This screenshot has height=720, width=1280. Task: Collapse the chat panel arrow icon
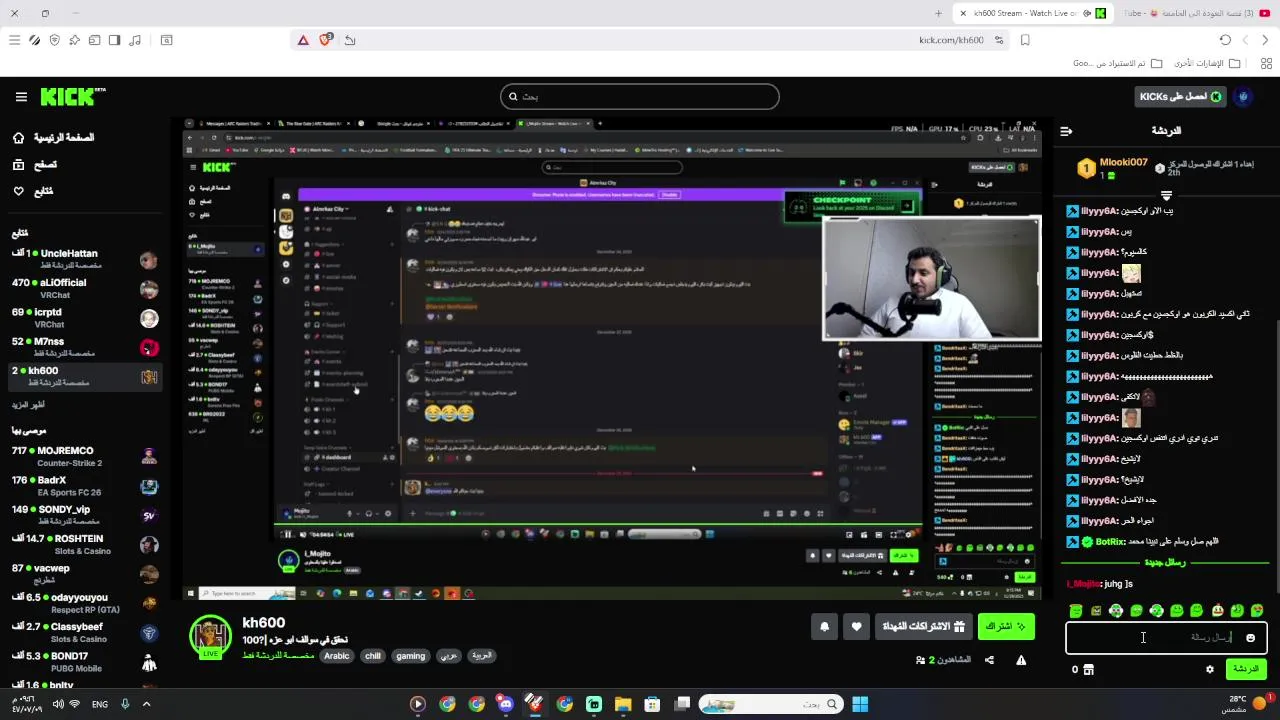pos(1066,131)
